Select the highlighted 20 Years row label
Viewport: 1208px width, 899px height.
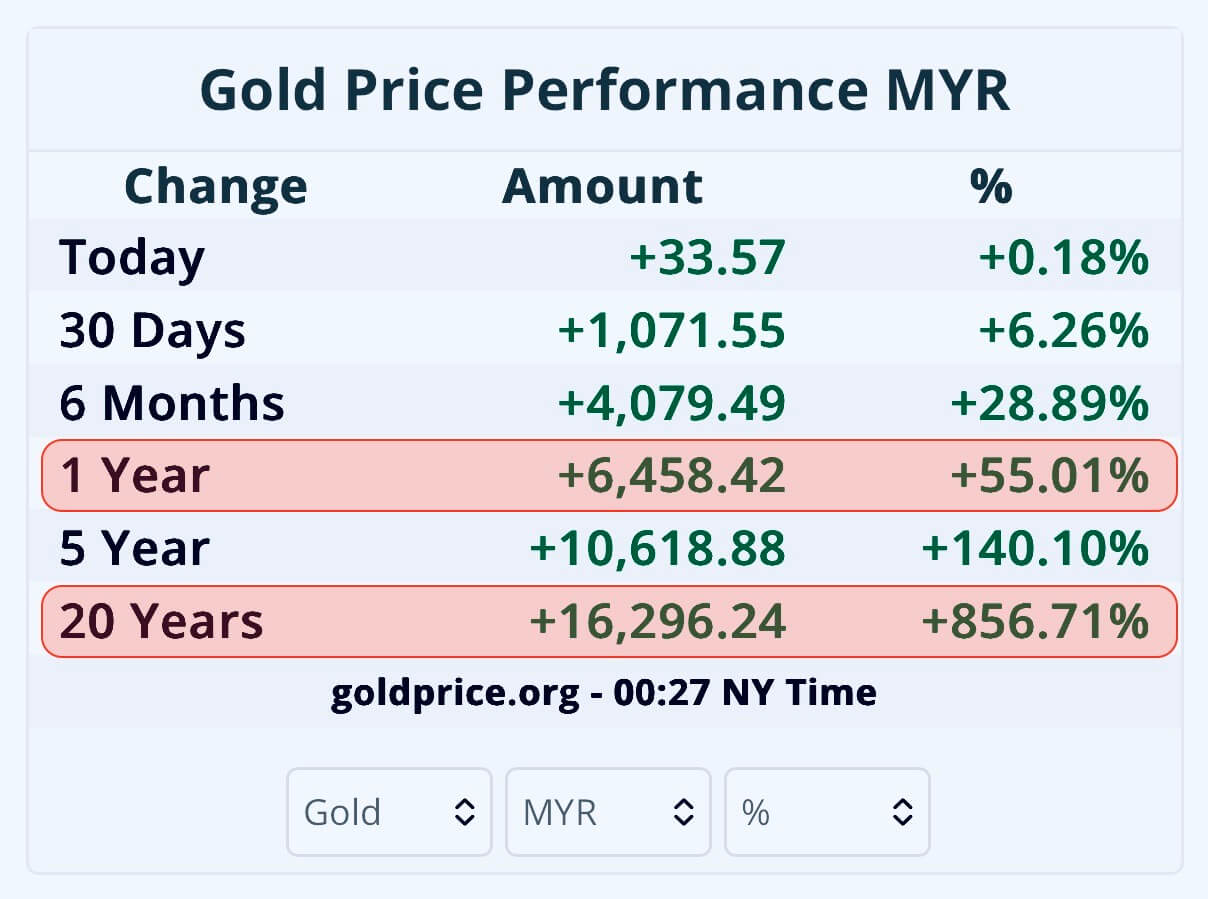click(162, 622)
